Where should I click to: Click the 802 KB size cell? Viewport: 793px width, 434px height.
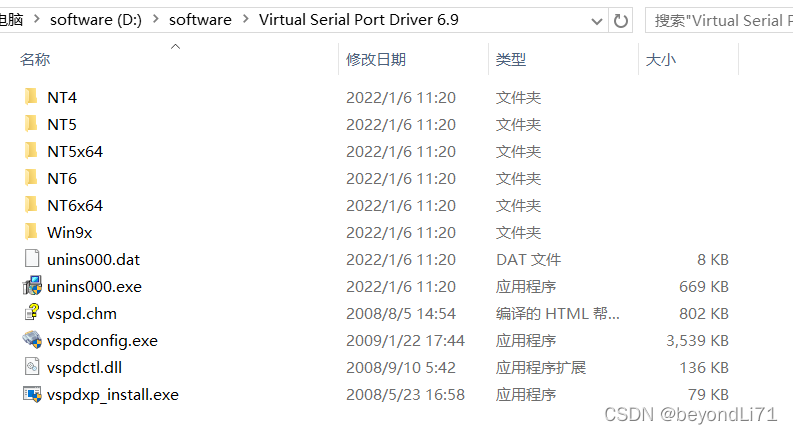[704, 314]
